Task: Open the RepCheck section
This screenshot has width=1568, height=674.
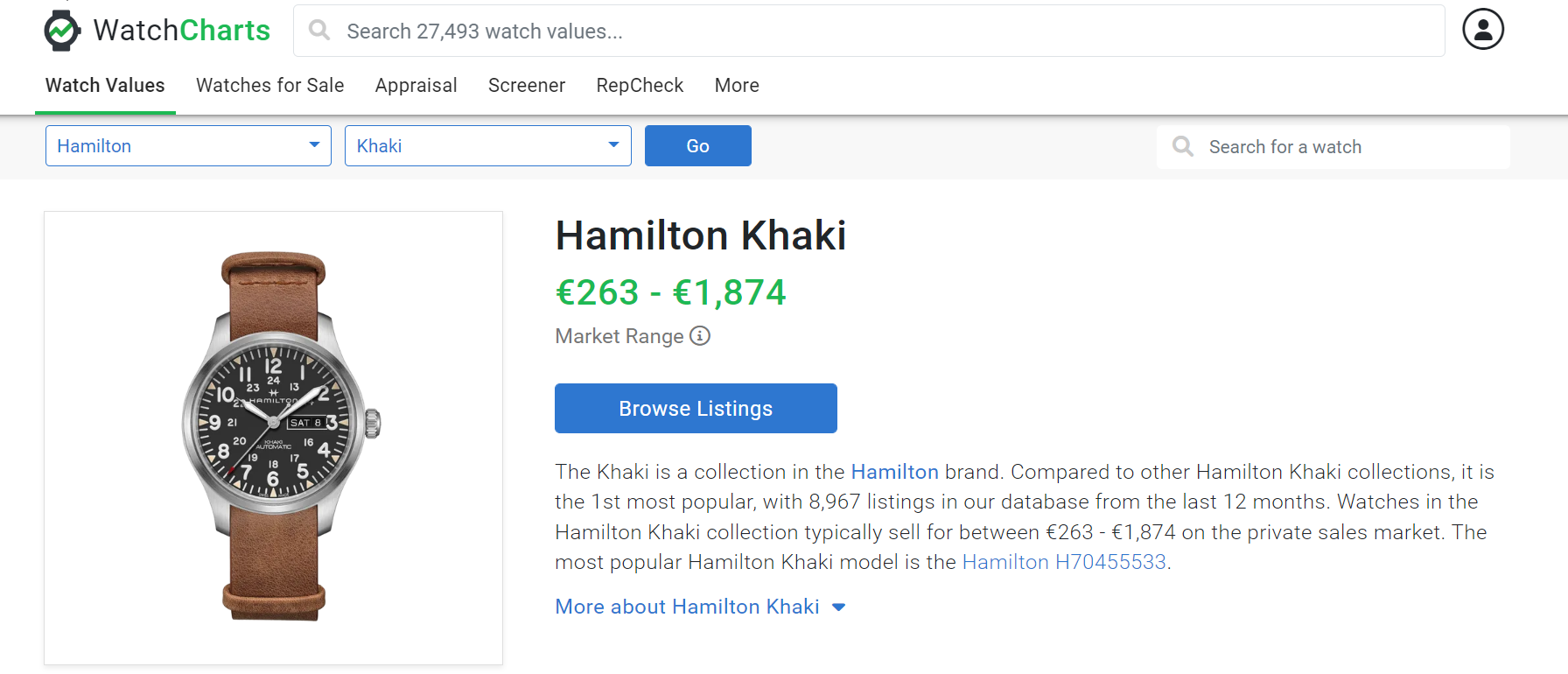Action: (x=640, y=86)
